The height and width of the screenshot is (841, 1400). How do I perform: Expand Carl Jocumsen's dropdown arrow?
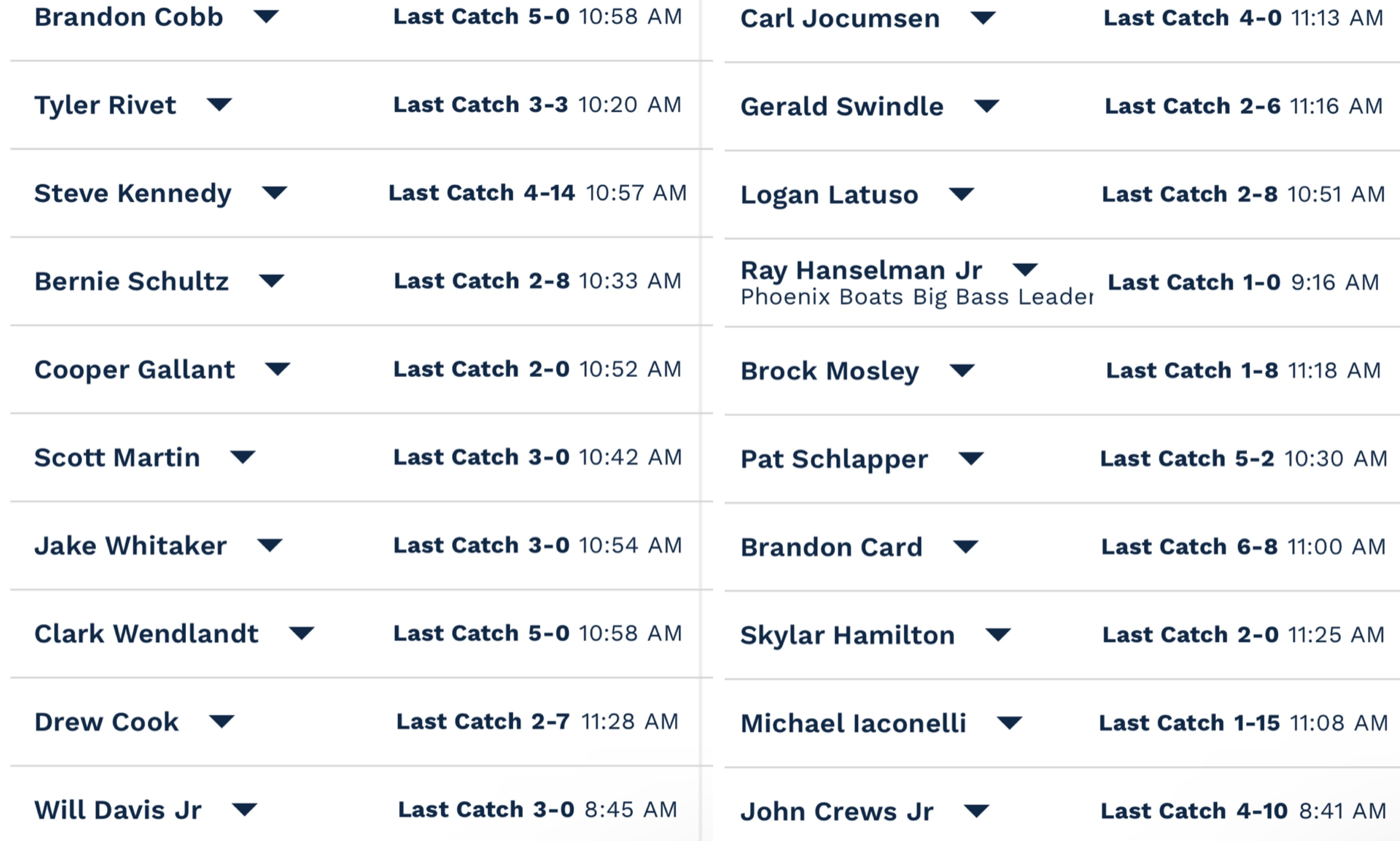[983, 18]
